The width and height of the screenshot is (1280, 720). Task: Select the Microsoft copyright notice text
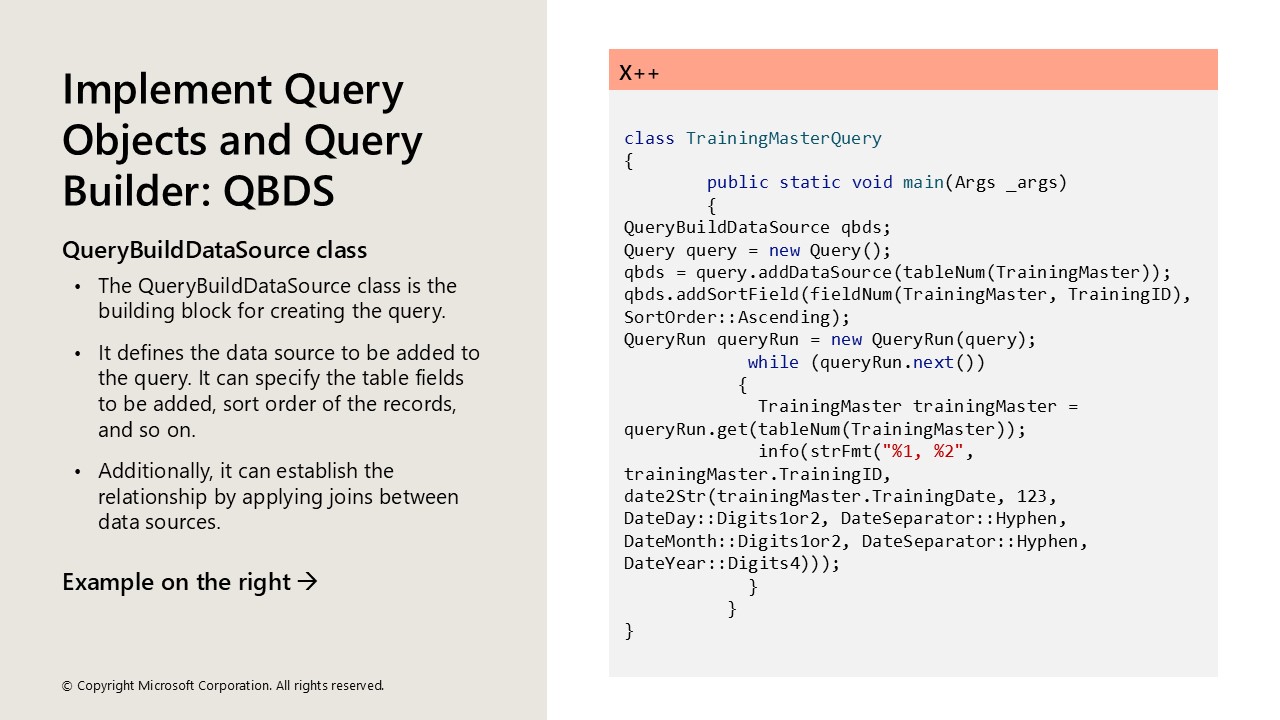tap(221, 686)
